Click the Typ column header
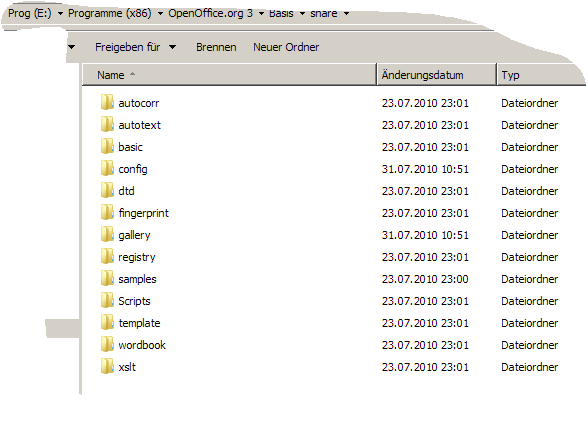This screenshot has height=431, width=588. tap(541, 75)
